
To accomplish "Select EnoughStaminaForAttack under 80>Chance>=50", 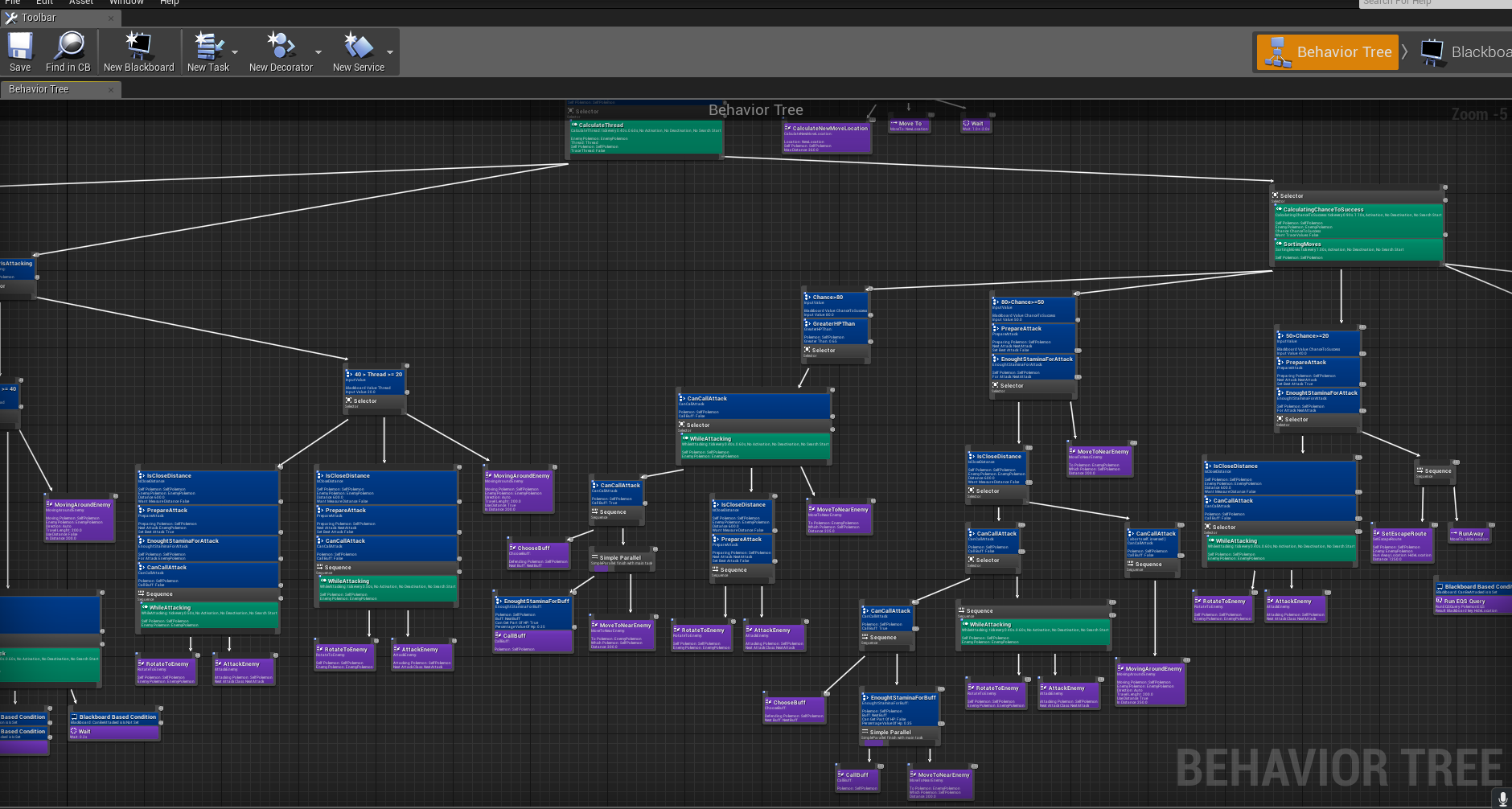I will tap(1033, 367).
